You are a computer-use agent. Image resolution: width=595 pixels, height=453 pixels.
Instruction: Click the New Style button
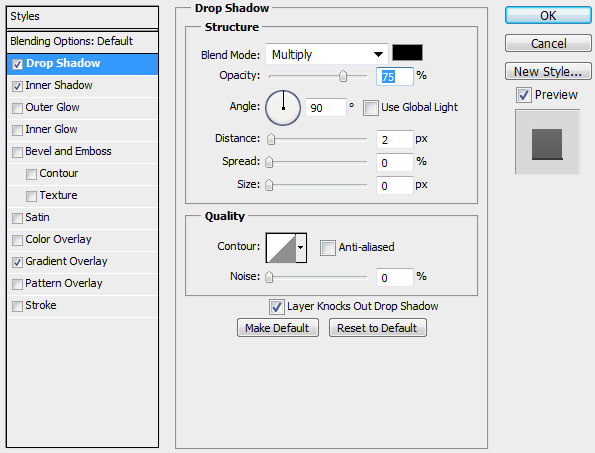[x=548, y=72]
